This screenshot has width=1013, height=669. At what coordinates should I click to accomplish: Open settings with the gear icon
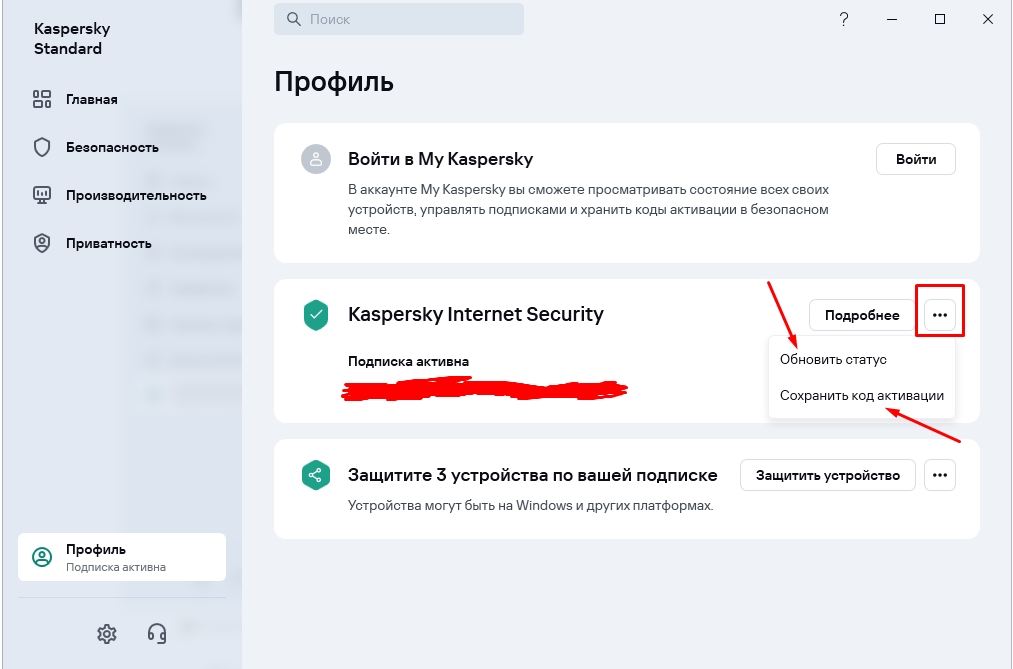click(x=107, y=633)
